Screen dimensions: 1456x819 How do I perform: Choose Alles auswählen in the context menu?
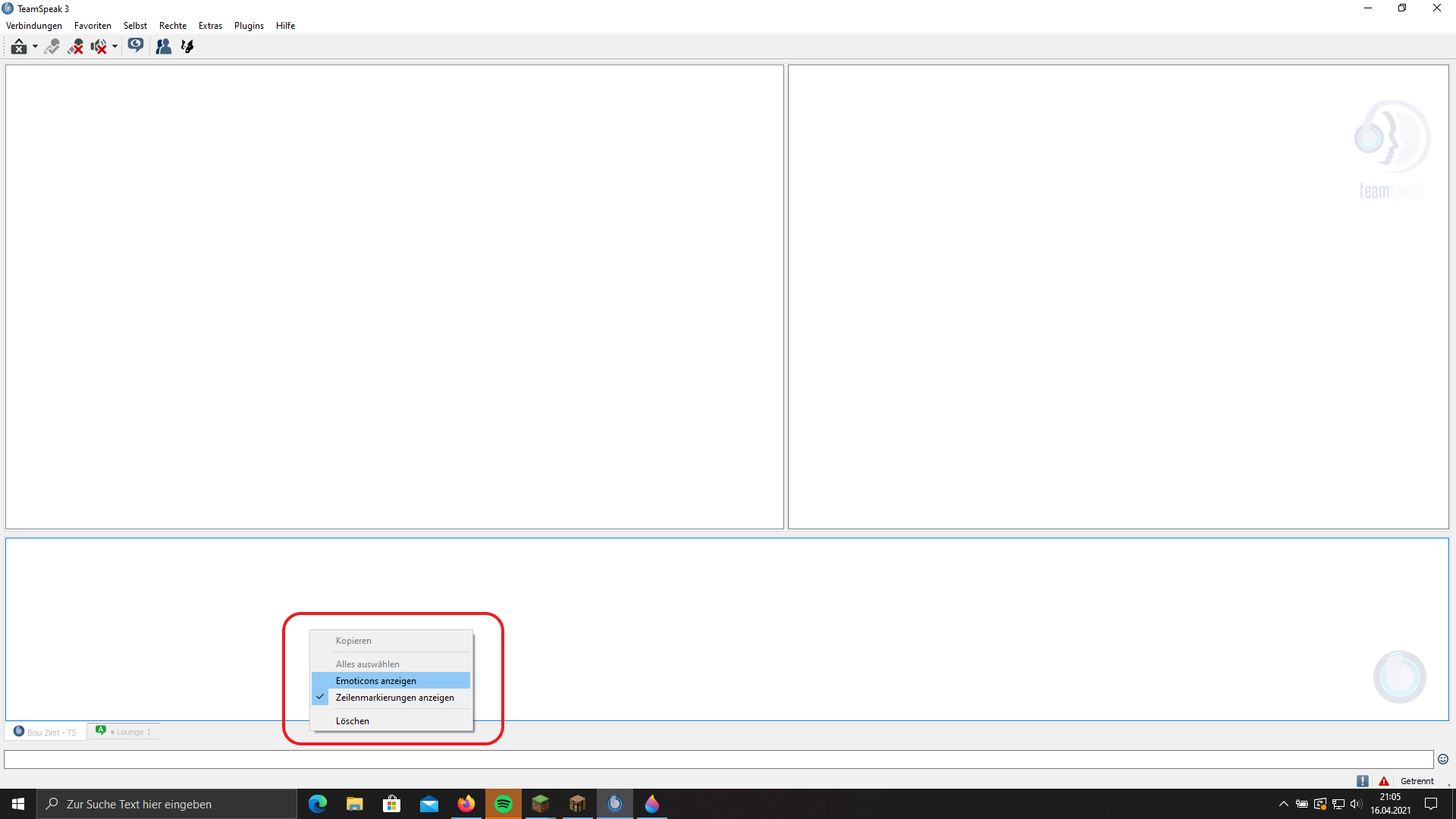coord(391,664)
